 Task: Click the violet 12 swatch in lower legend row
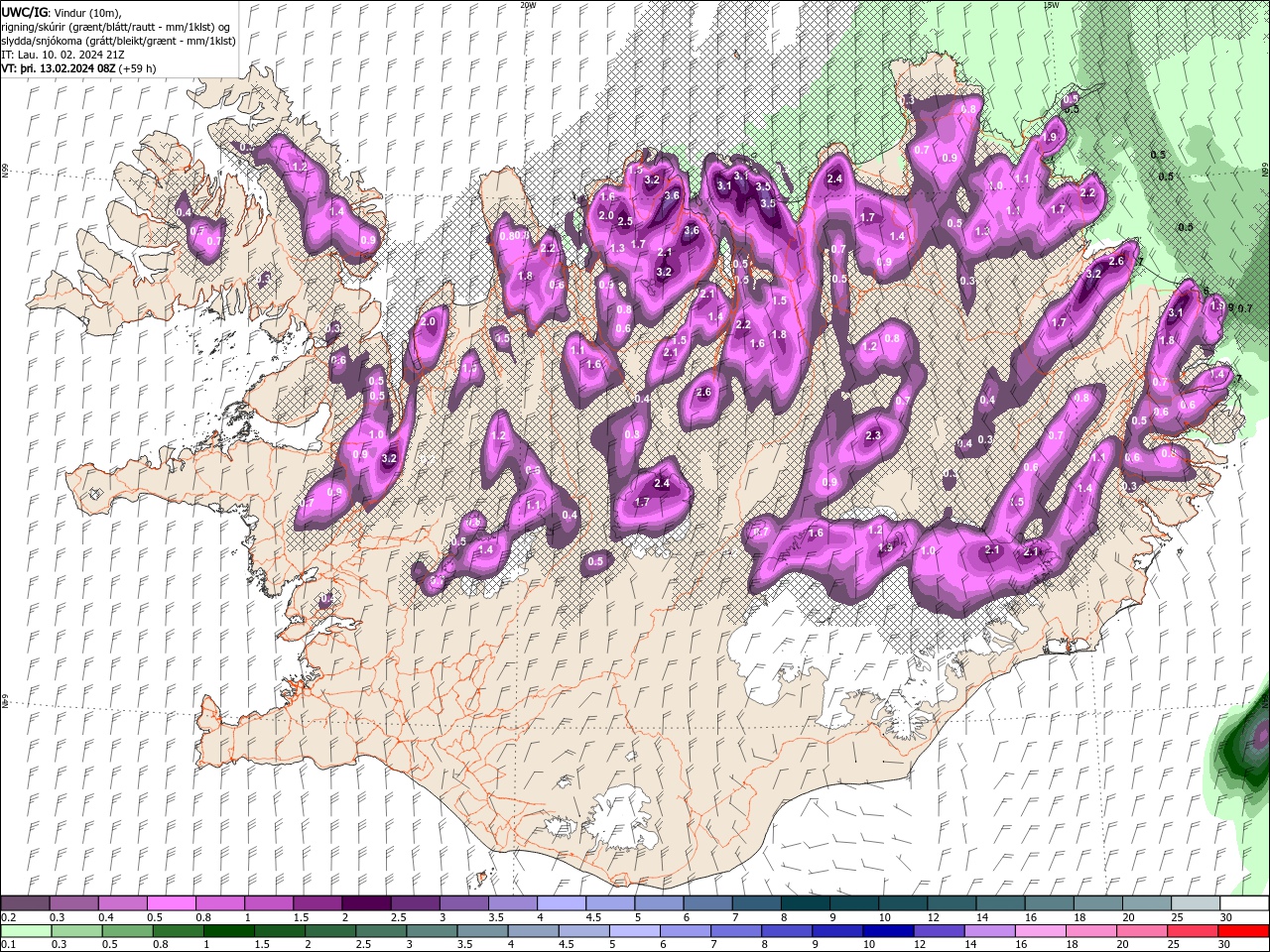[938, 931]
